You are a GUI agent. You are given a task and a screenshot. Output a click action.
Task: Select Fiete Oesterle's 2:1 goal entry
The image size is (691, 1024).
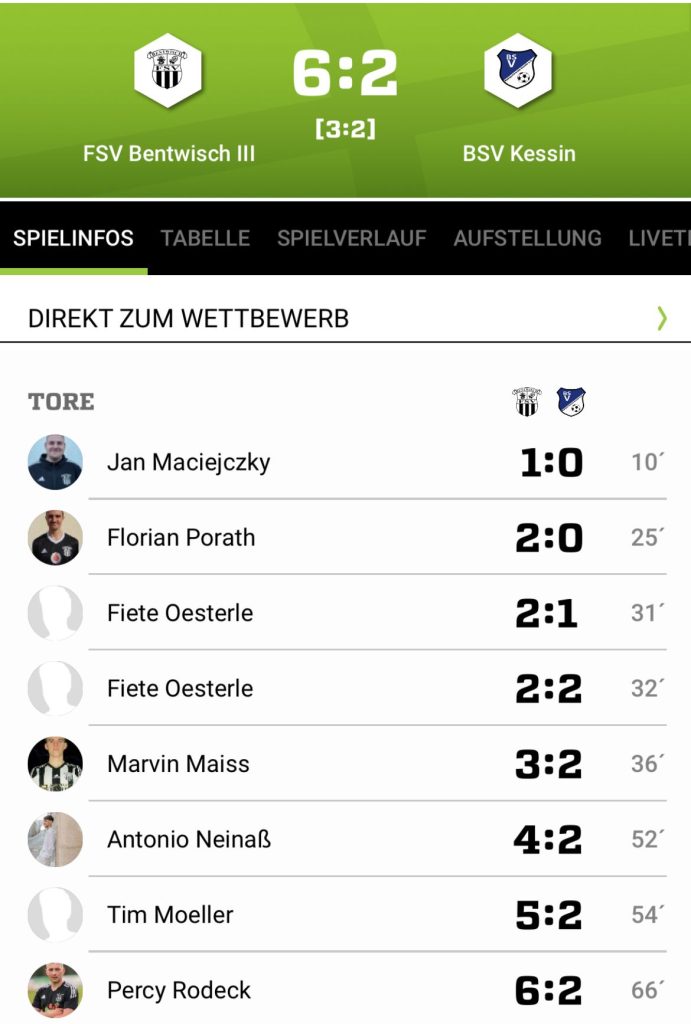click(x=180, y=613)
